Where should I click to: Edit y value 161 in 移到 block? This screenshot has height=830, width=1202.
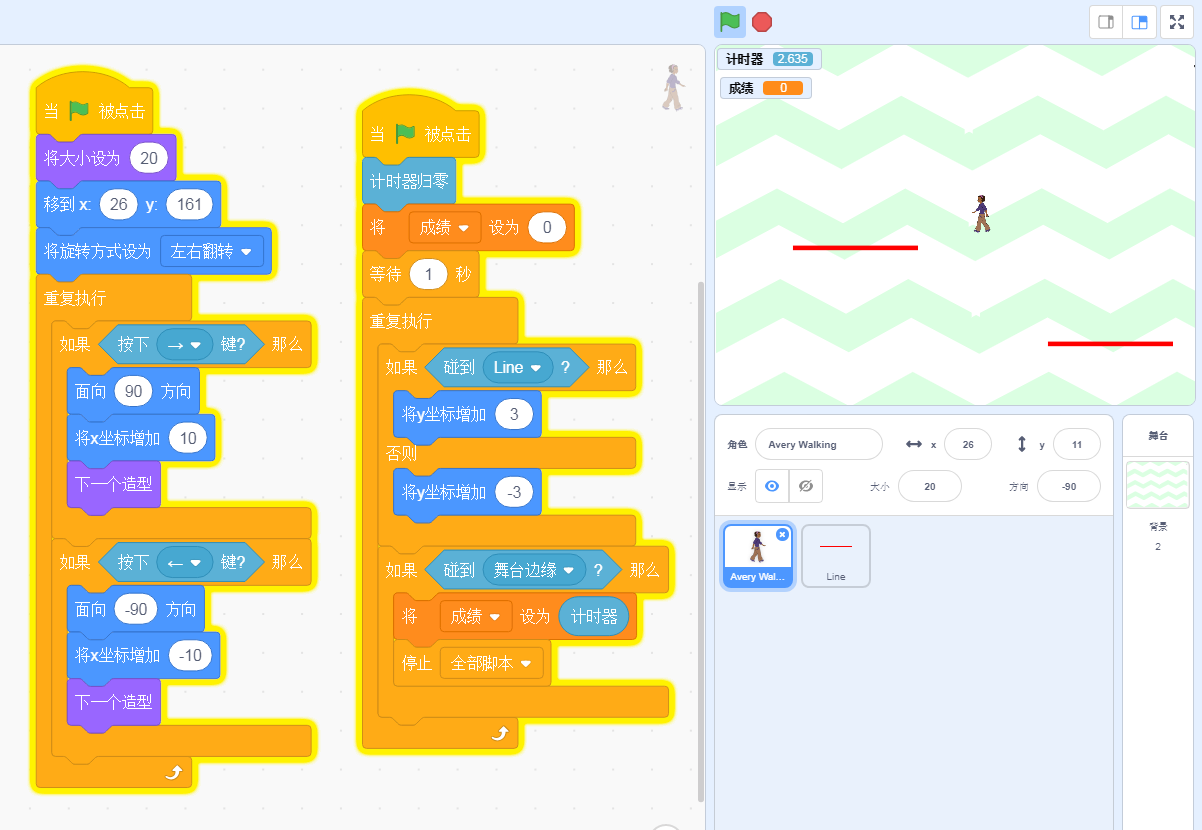point(189,205)
